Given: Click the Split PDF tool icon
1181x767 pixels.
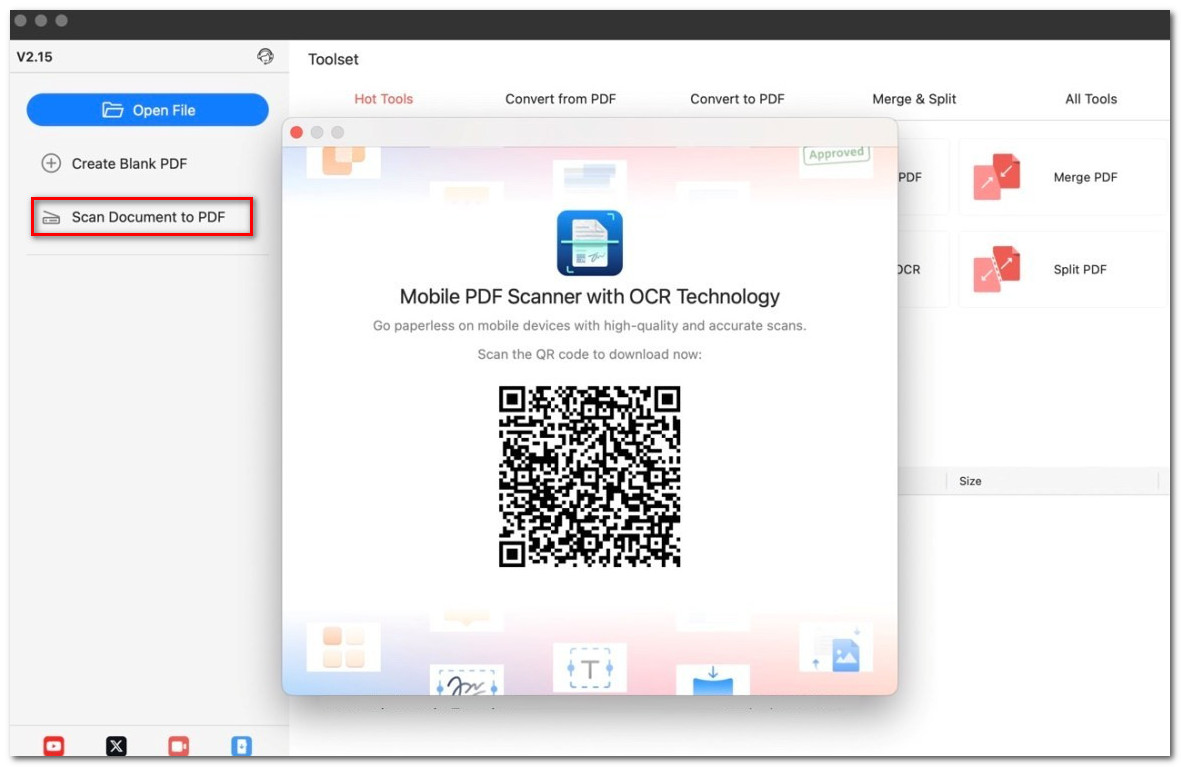Looking at the screenshot, I should 996,270.
